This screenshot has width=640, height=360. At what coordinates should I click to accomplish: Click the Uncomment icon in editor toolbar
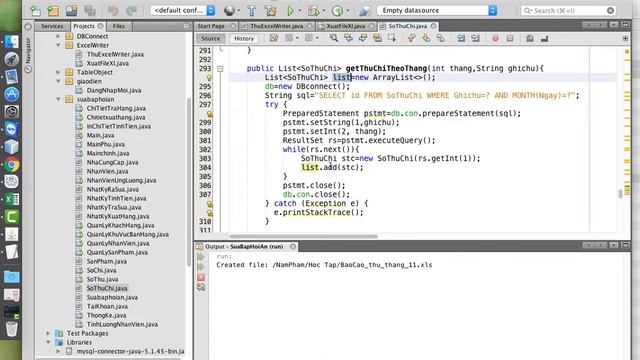(x=544, y=38)
